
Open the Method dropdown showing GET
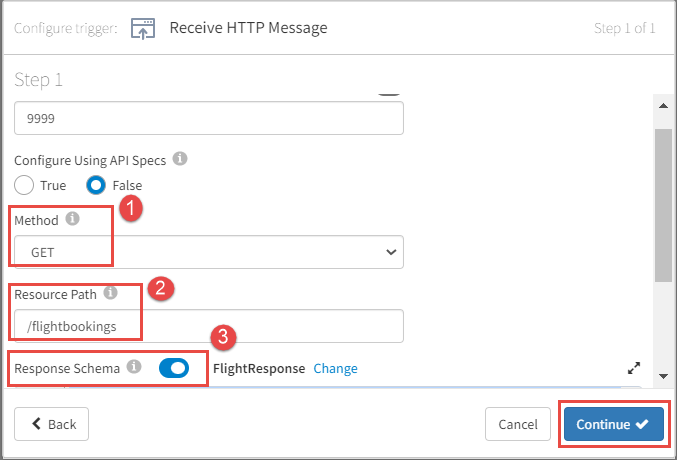pos(208,252)
